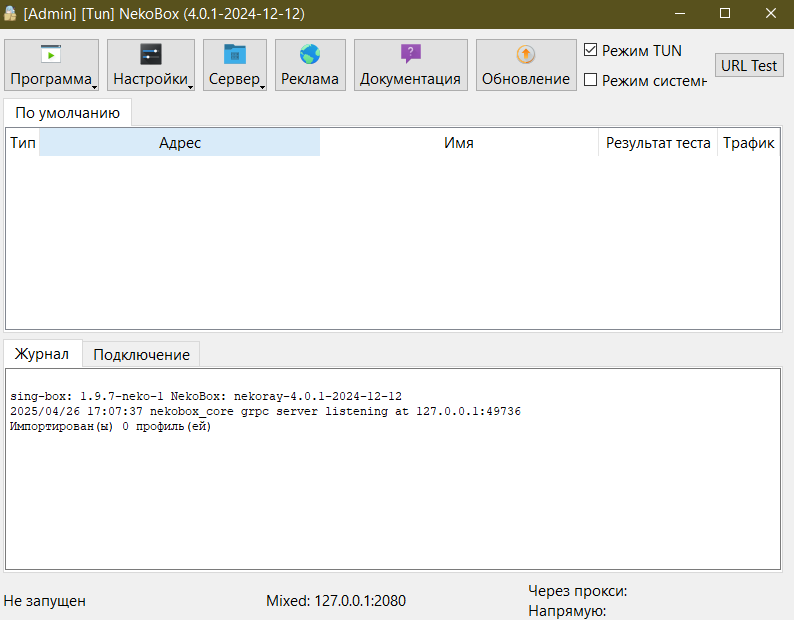Open the Программа menu button
The height and width of the screenshot is (620, 794).
tap(51, 65)
